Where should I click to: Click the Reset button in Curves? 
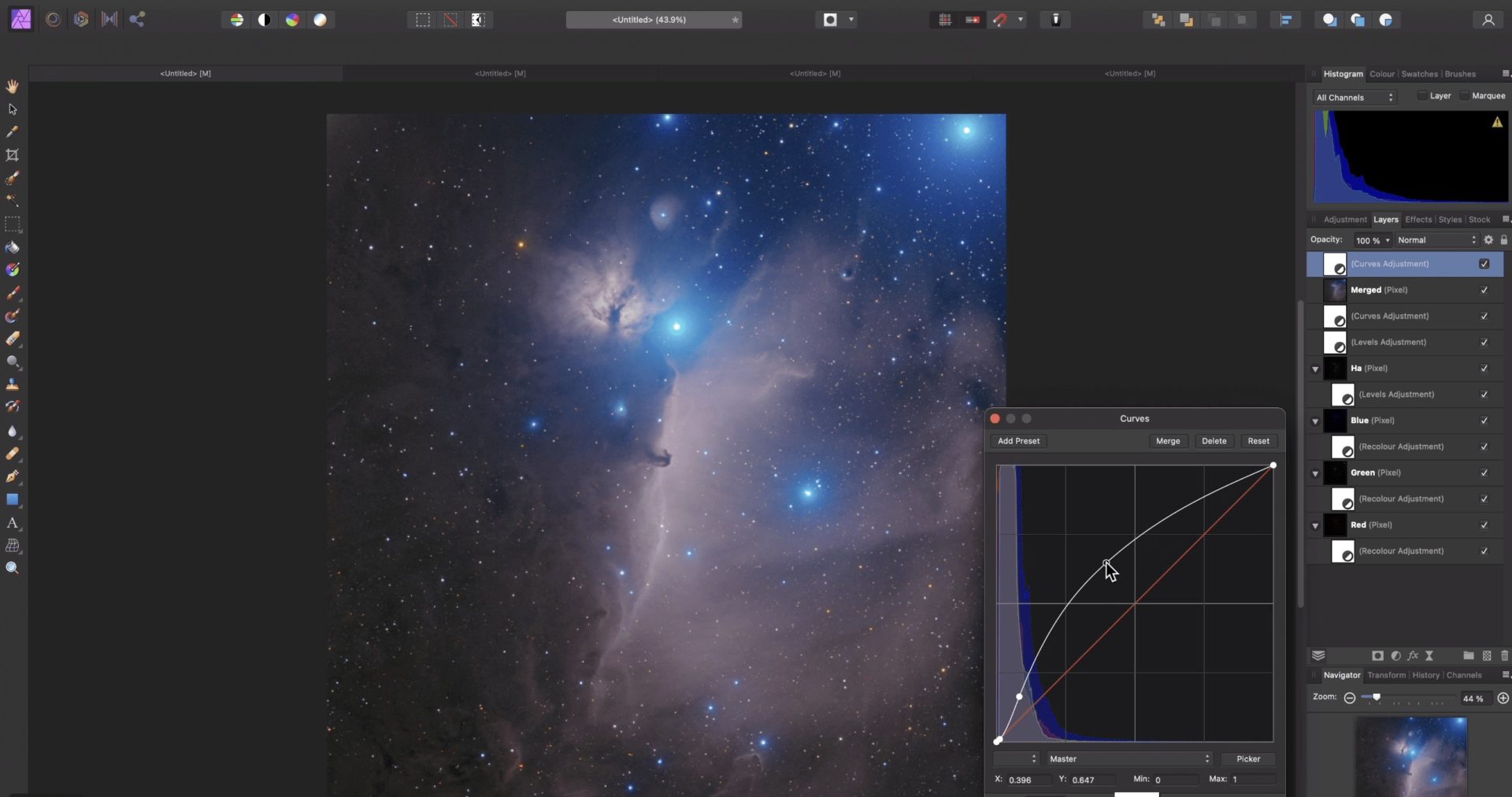(x=1258, y=441)
